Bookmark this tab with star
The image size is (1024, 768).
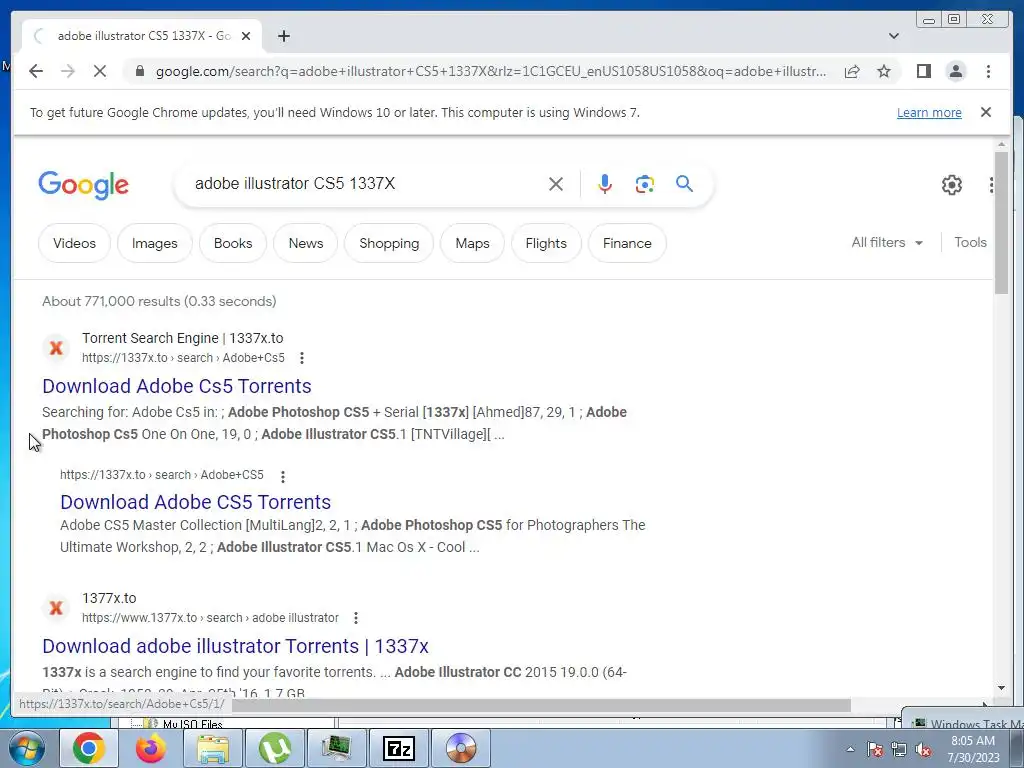tap(884, 71)
